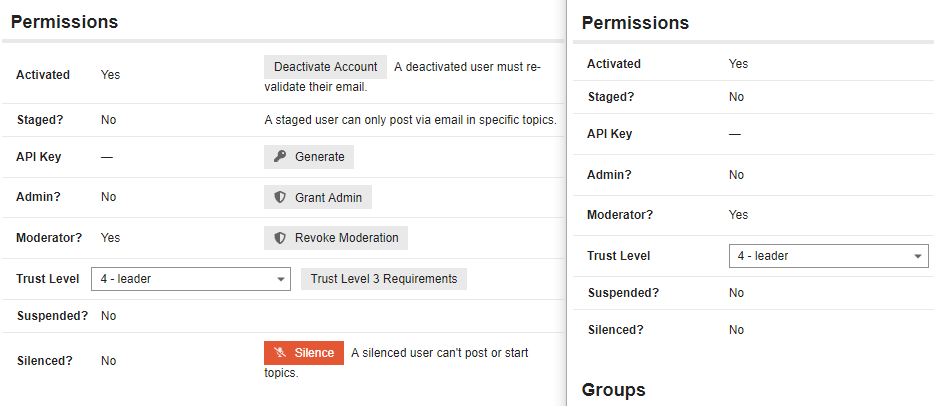Generate an API key
The height and width of the screenshot is (406, 934).
point(309,157)
